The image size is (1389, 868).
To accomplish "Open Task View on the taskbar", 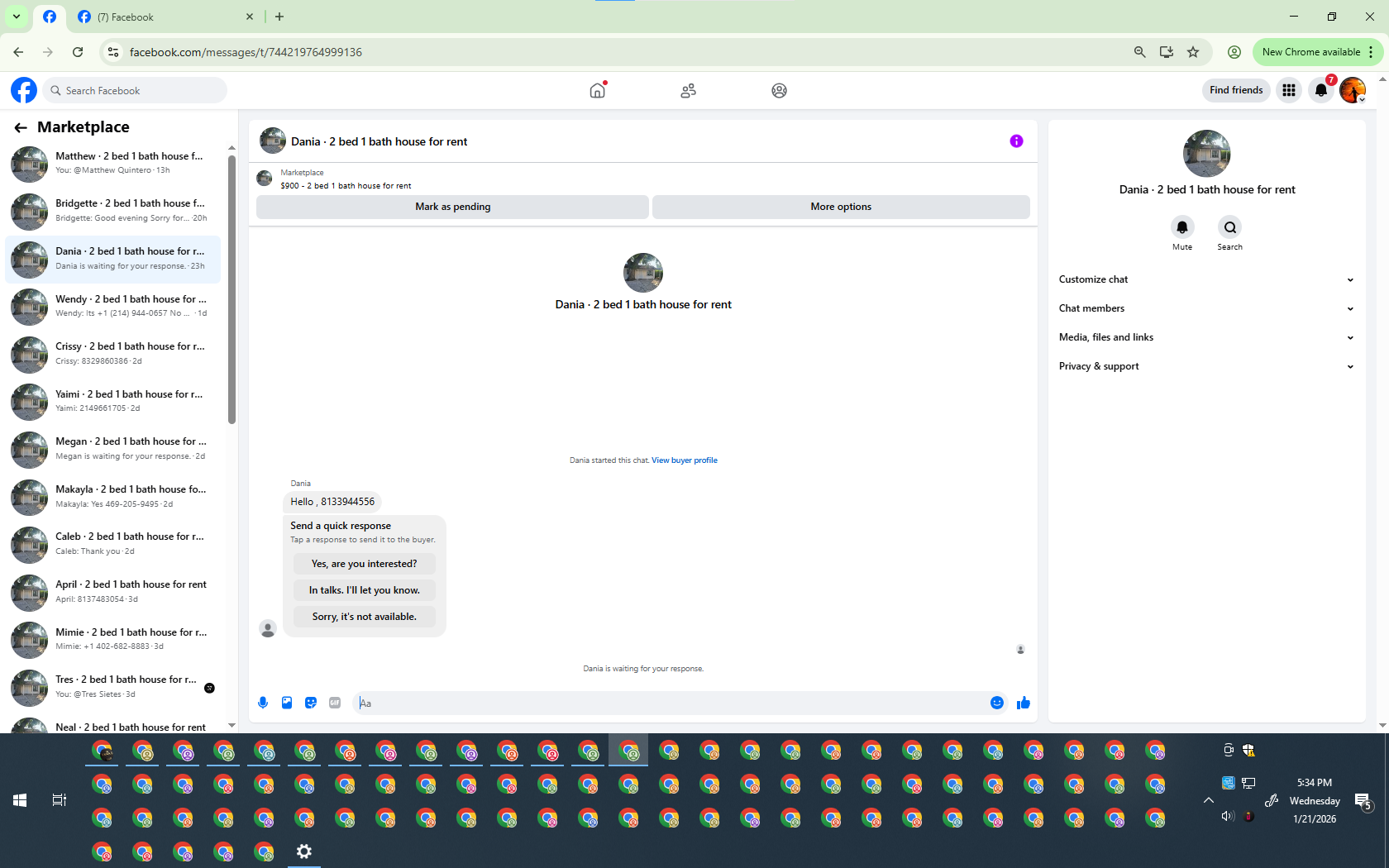I will pos(60,800).
